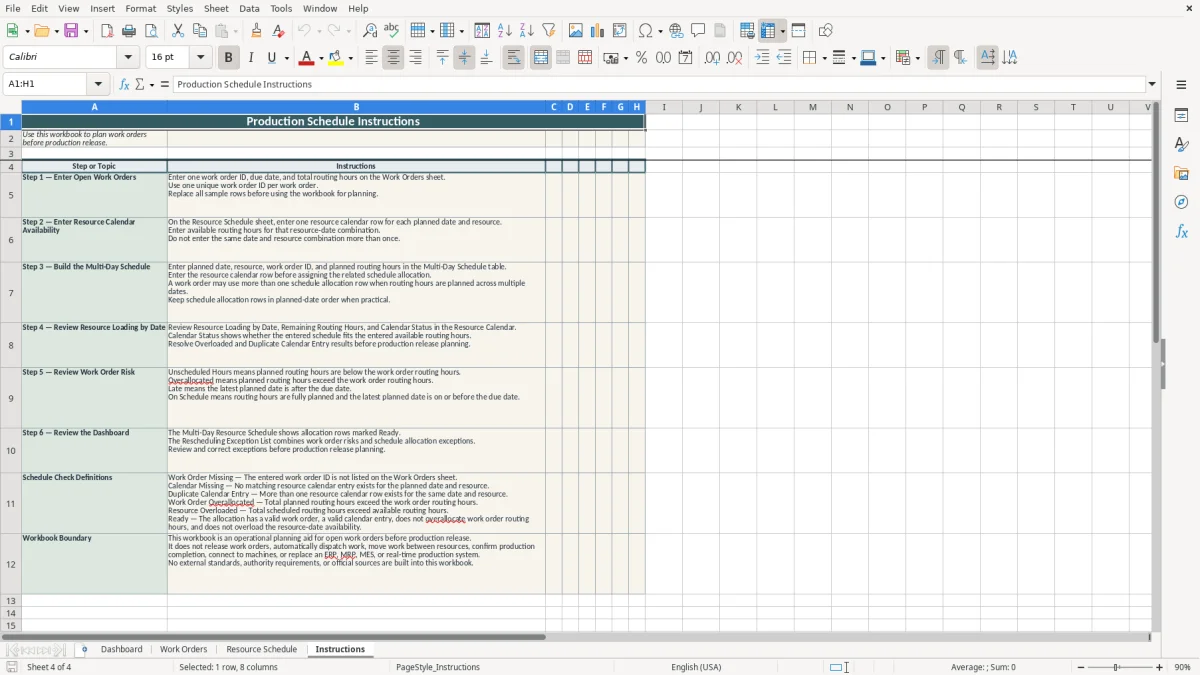Cut the selection with the scissors icon
This screenshot has height=675, width=1200.
(178, 31)
